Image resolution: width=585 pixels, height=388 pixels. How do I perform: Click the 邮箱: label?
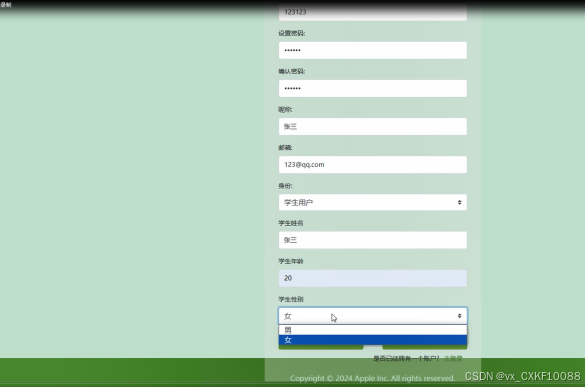pyautogui.click(x=285, y=148)
